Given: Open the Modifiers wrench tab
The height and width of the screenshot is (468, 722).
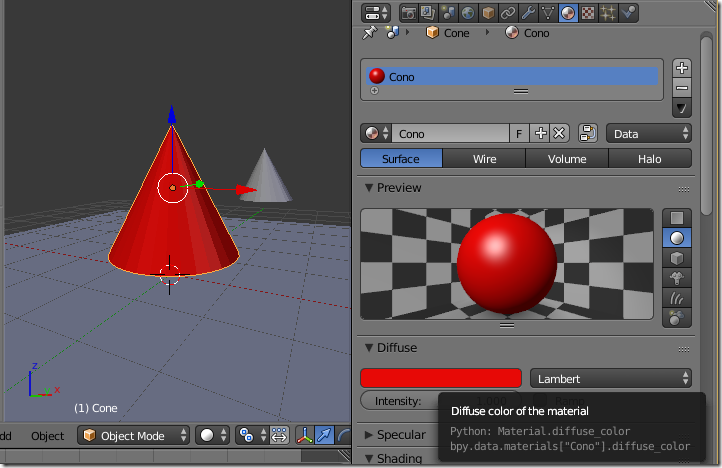Looking at the screenshot, I should pyautogui.click(x=528, y=13).
